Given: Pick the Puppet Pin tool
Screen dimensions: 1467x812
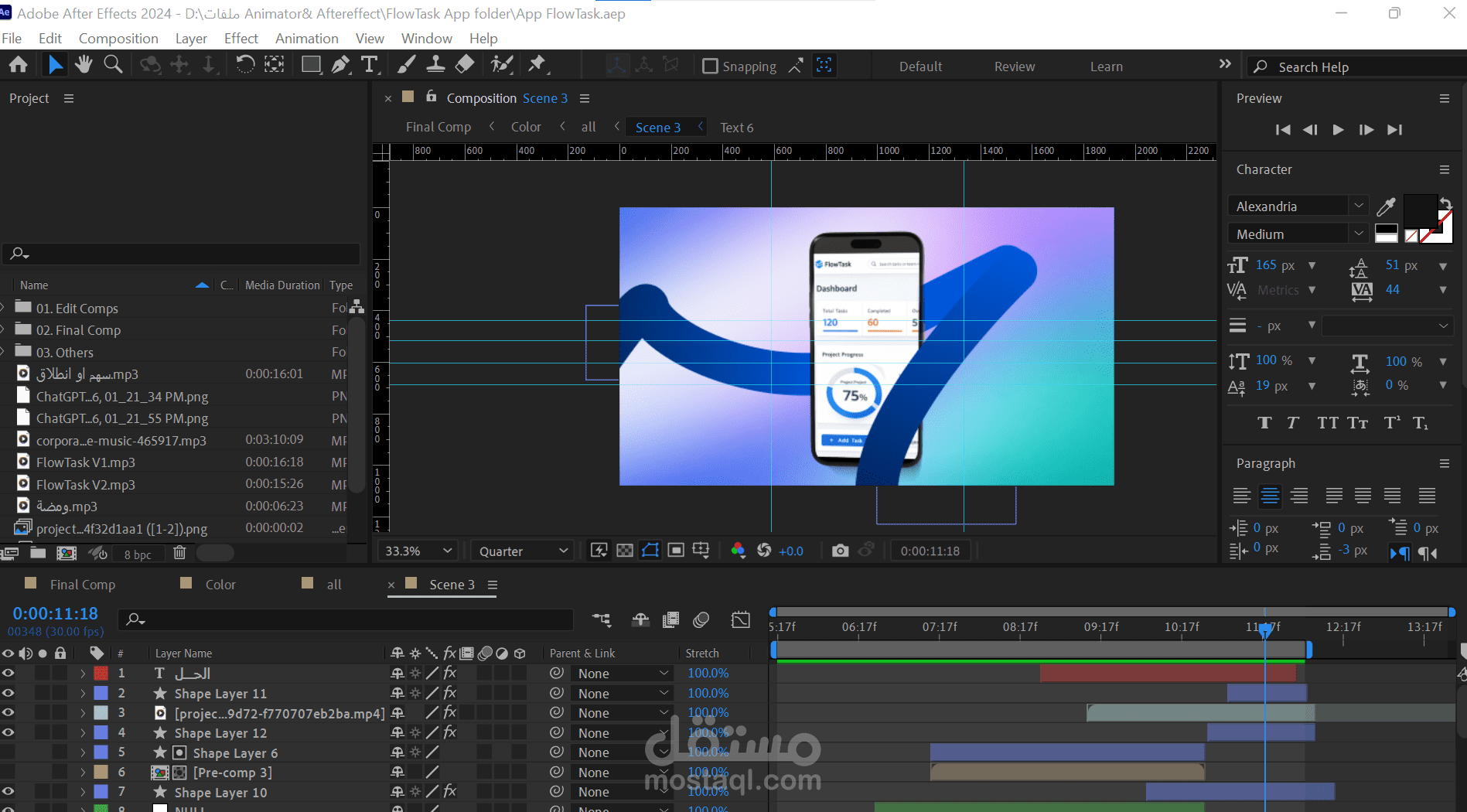Looking at the screenshot, I should [537, 65].
